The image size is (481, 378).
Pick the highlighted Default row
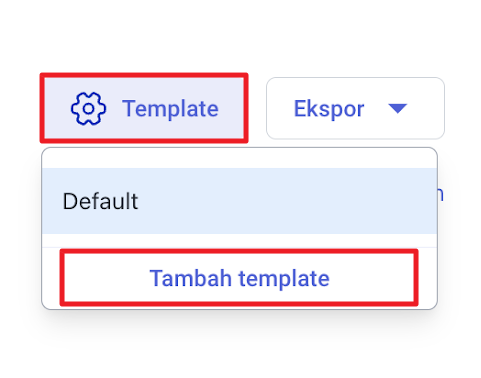239,201
